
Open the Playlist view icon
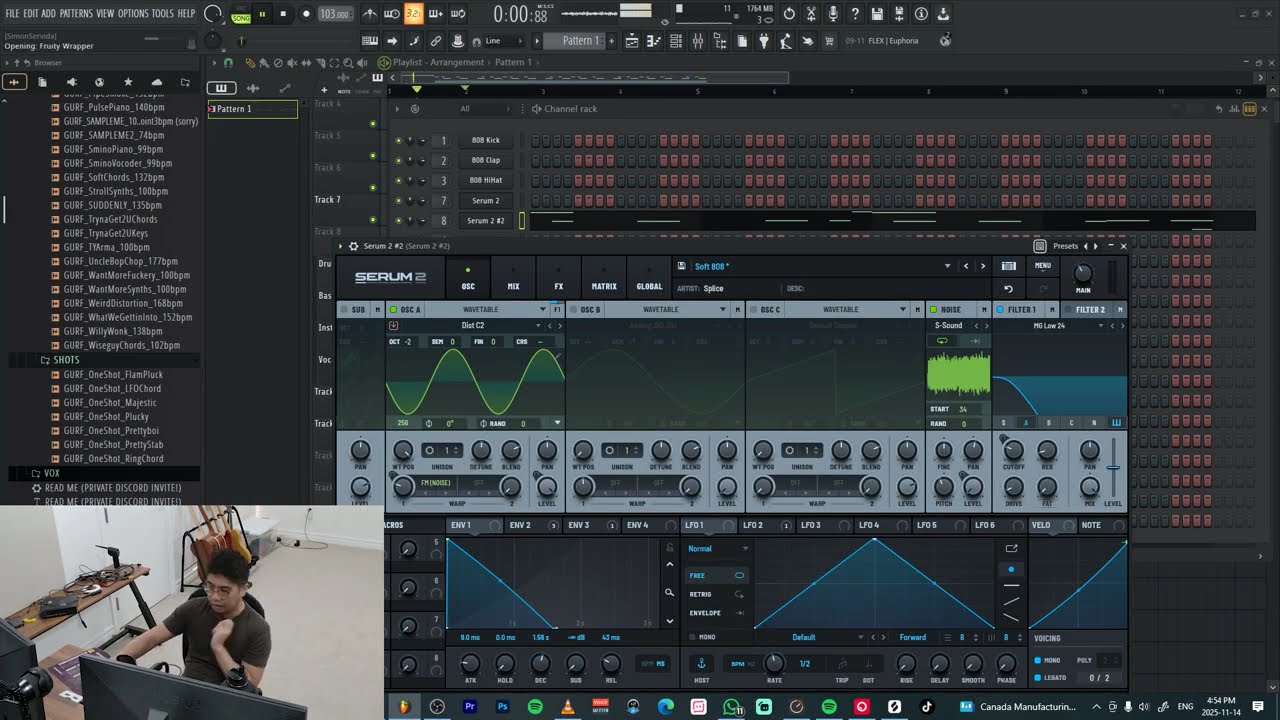pyautogui.click(x=632, y=41)
